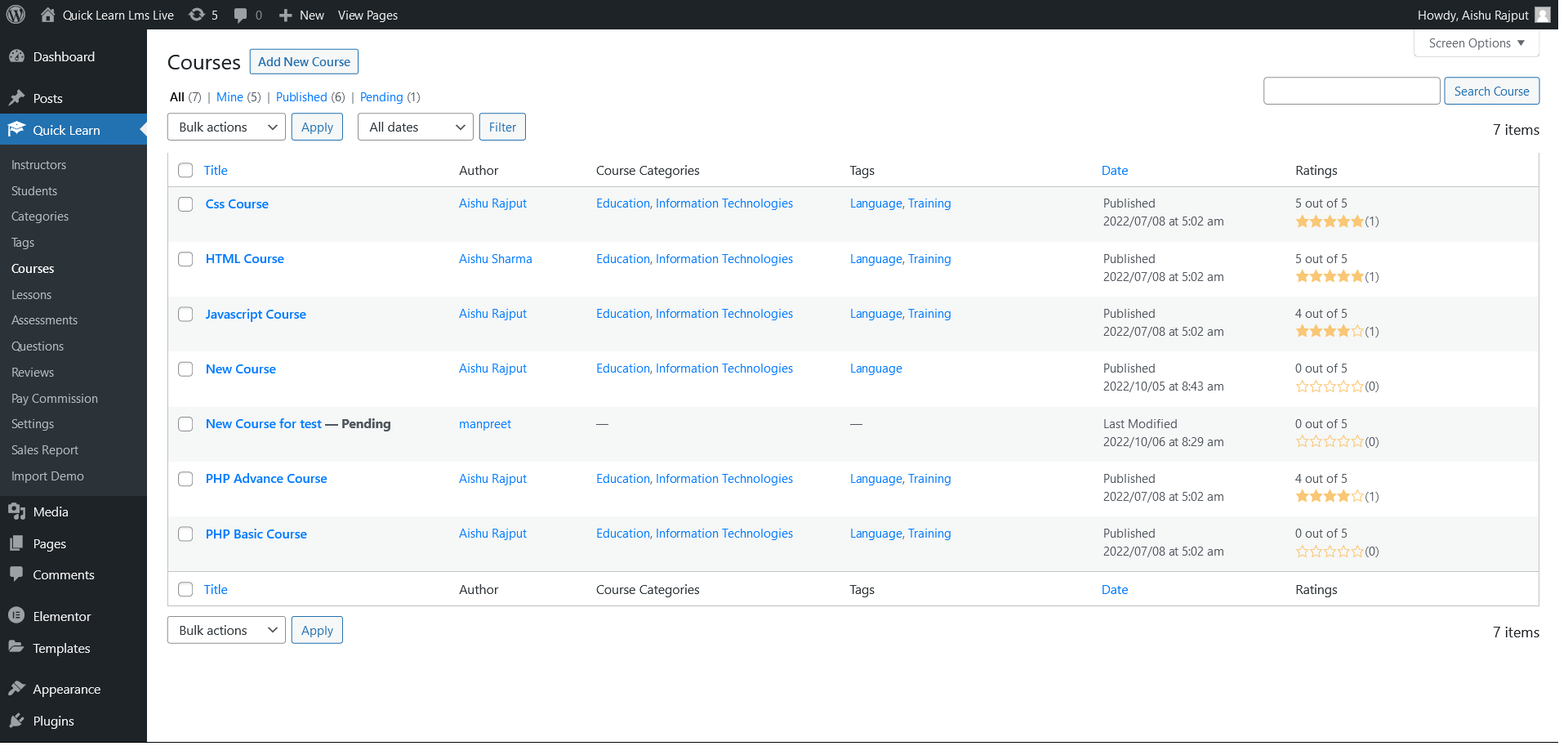Click the Templates folder icon

16,647
